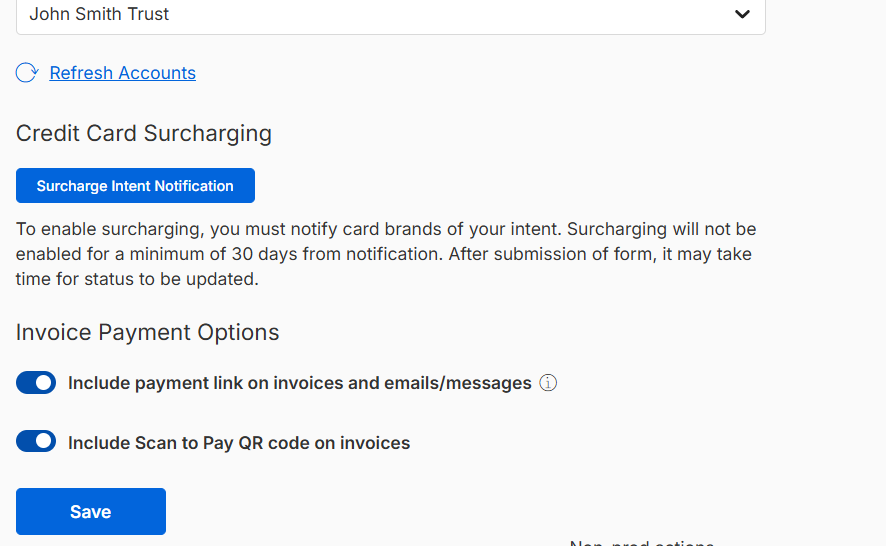Click the circular refresh icon beside Refresh Accounts
Image resolution: width=886 pixels, height=546 pixels.
[27, 73]
